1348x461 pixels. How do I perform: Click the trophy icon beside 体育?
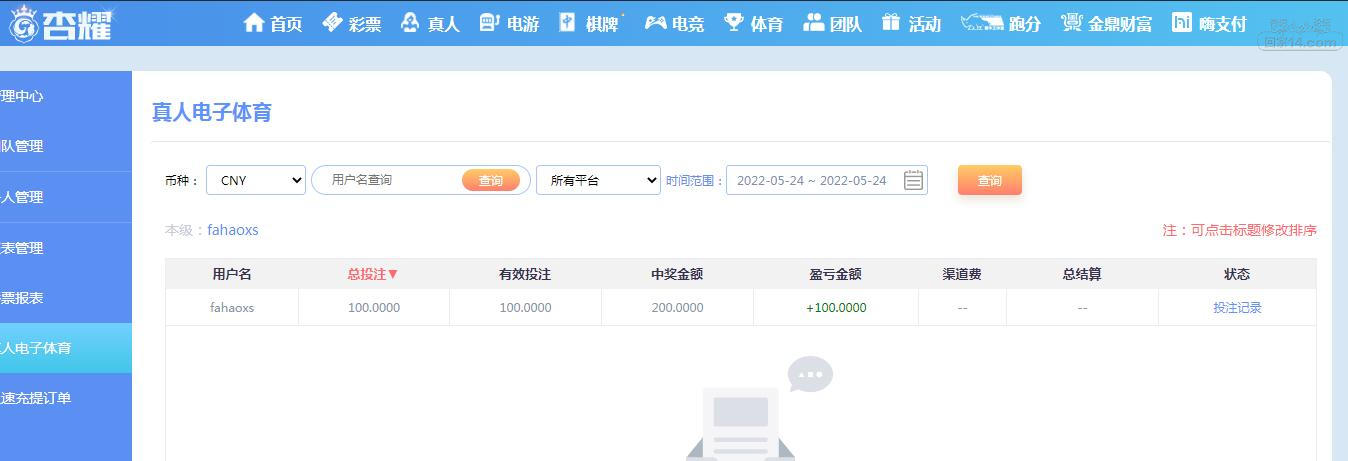coord(734,22)
